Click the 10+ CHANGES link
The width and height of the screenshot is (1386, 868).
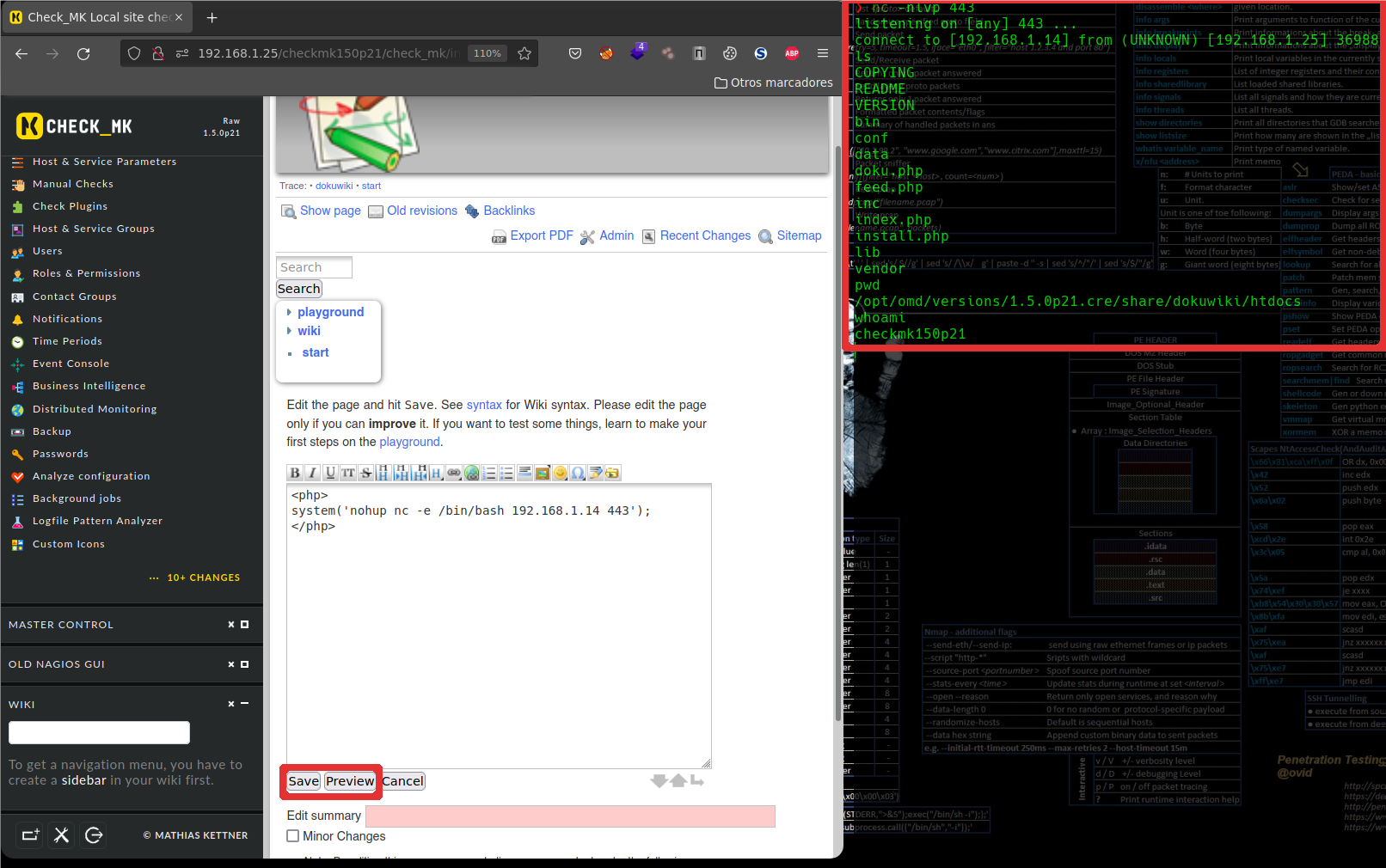point(203,578)
